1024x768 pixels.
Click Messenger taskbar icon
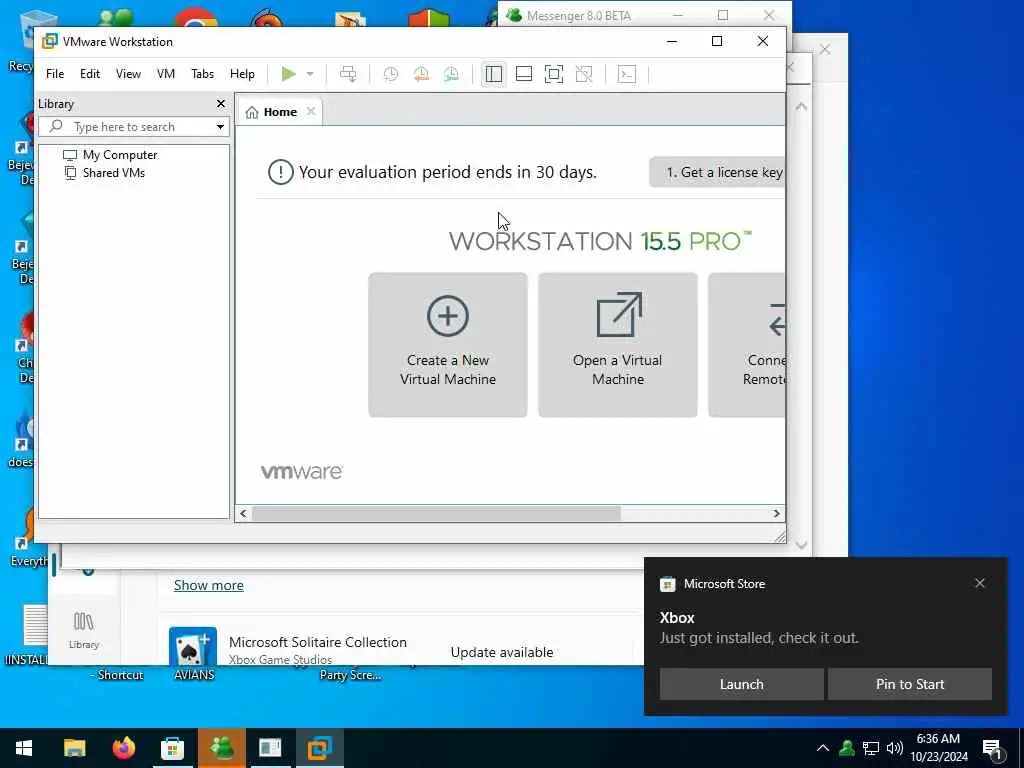(222, 748)
